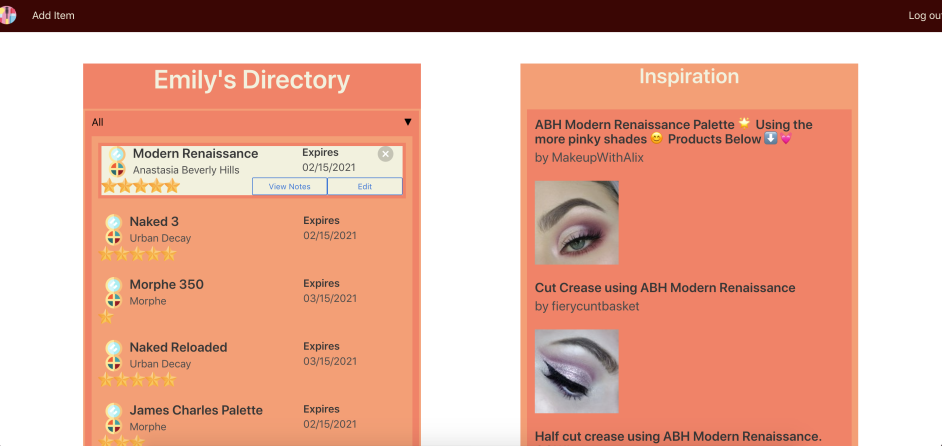Click the four-color palette icon in Naked 3 row
This screenshot has height=446, width=942.
(114, 237)
